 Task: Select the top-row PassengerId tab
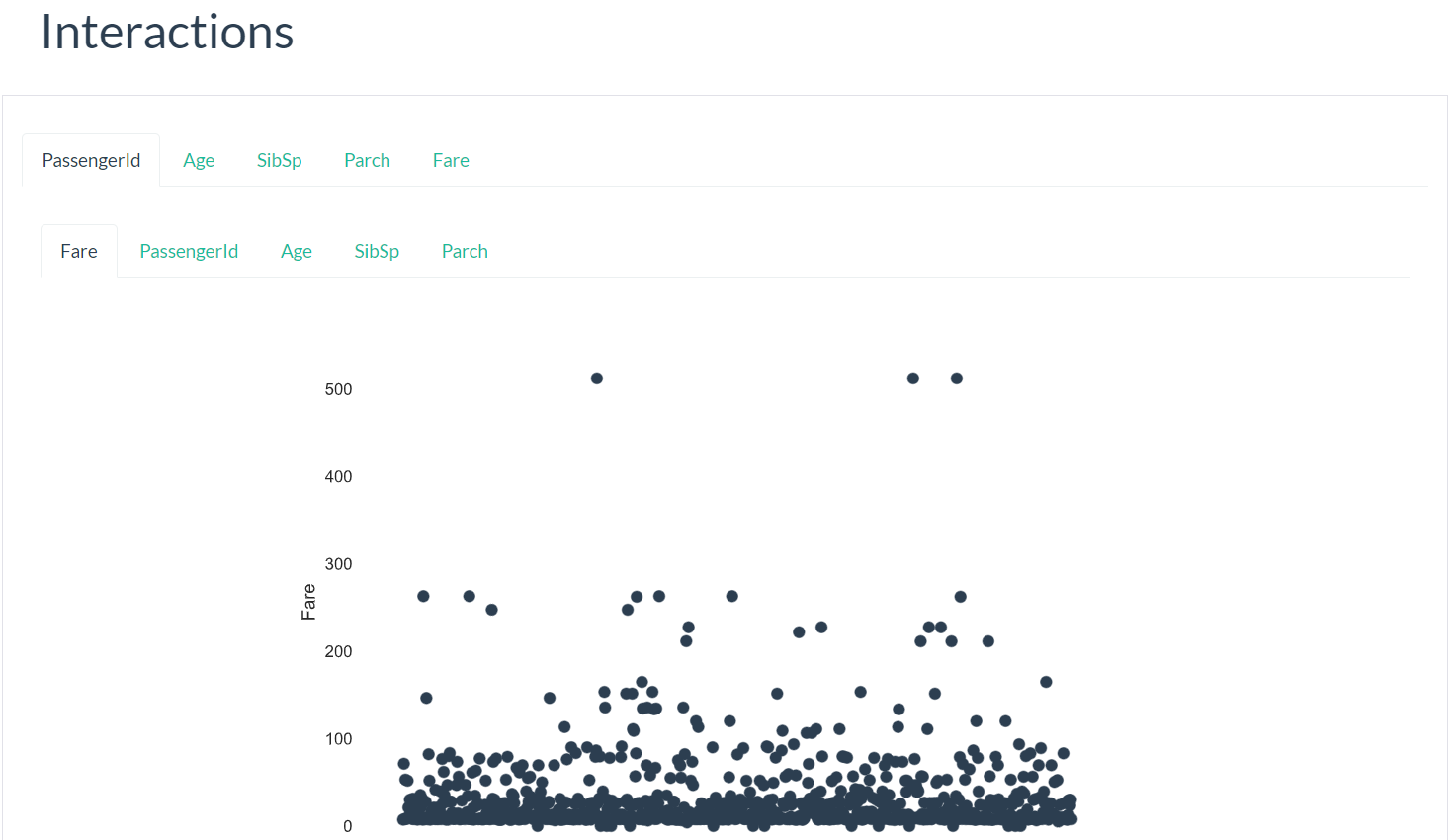(x=91, y=160)
